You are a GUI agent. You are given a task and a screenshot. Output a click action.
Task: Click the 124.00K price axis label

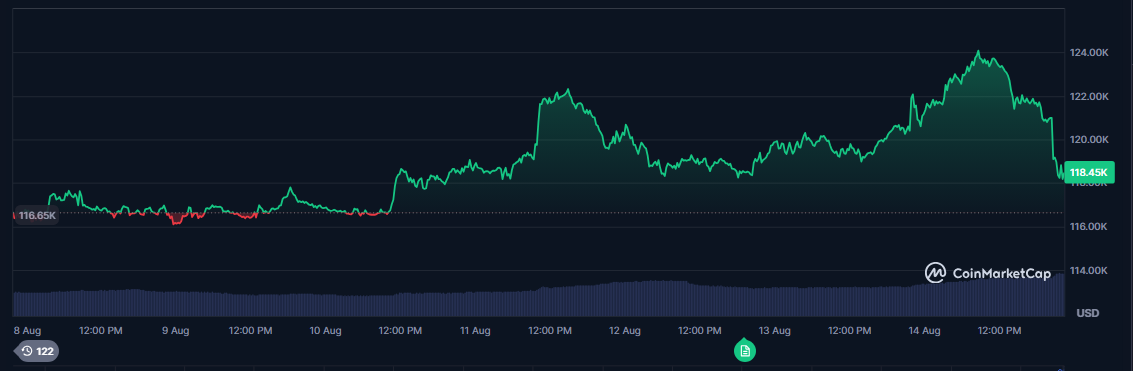1089,53
